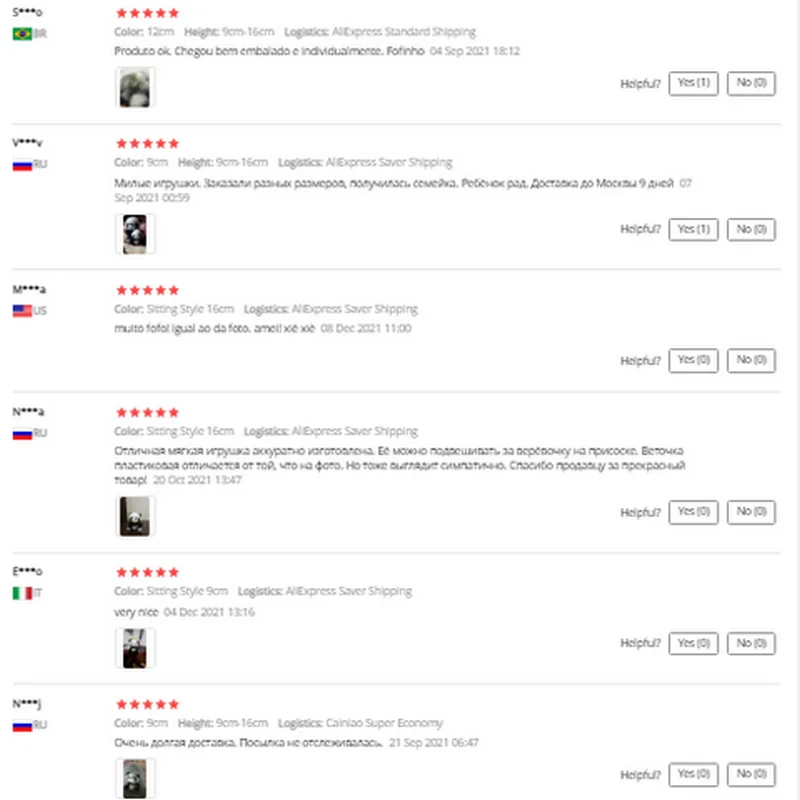Click No on V***v's Russian review
The image size is (800, 800).
[x=751, y=229]
